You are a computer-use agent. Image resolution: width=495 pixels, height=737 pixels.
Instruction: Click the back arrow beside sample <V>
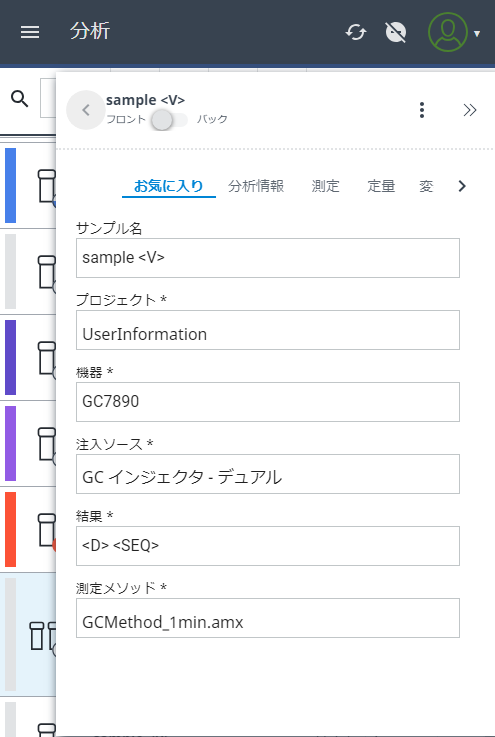(x=86, y=110)
